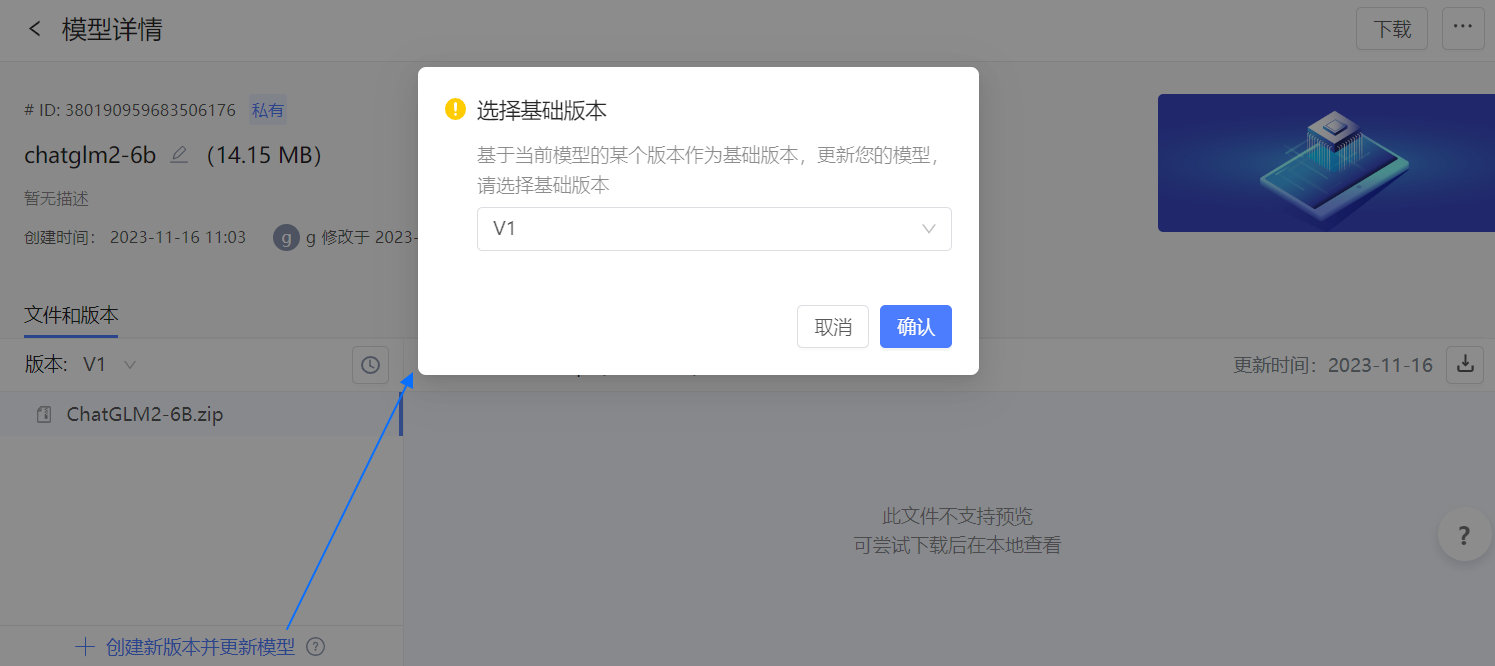The height and width of the screenshot is (666, 1495).
Task: Cancel the dialog with 取消
Action: tap(833, 327)
